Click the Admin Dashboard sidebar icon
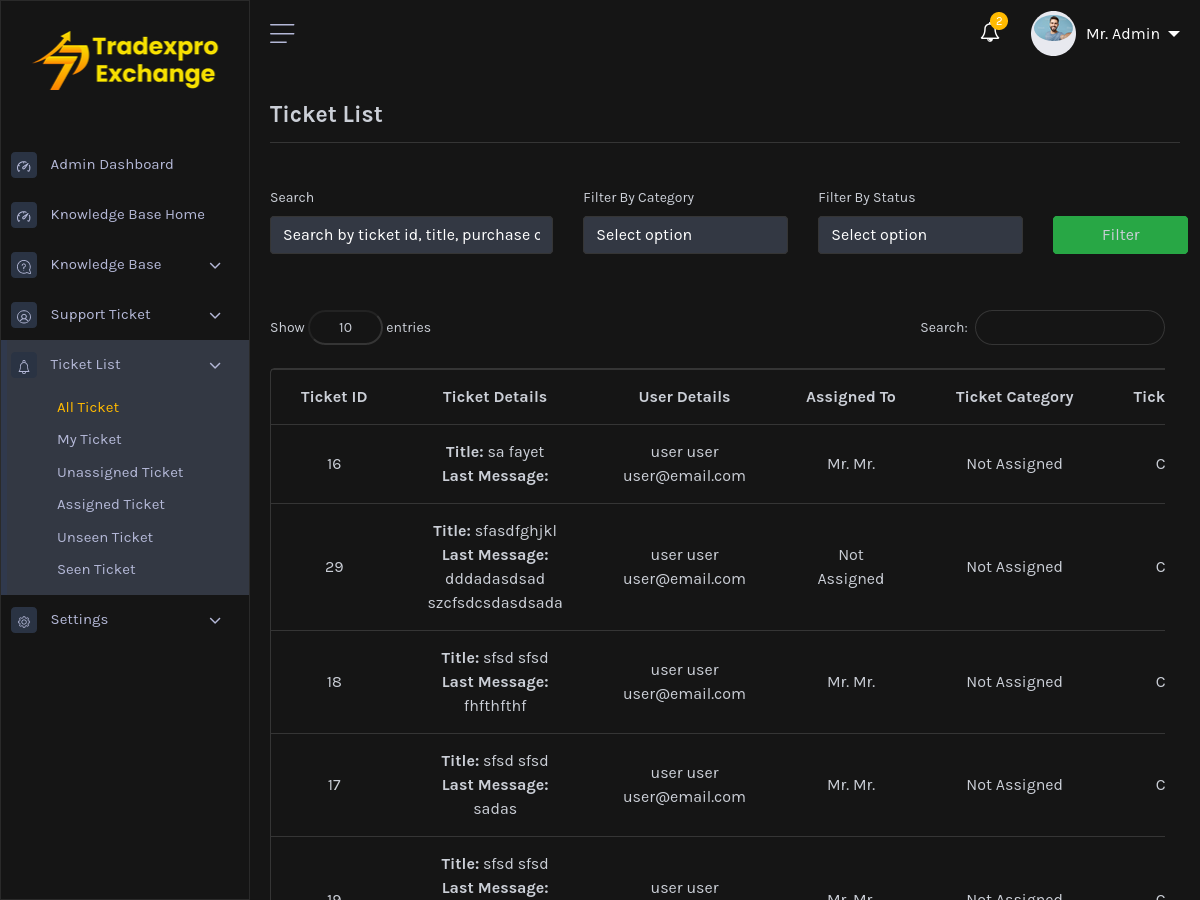This screenshot has height=900, width=1200. tap(23, 165)
